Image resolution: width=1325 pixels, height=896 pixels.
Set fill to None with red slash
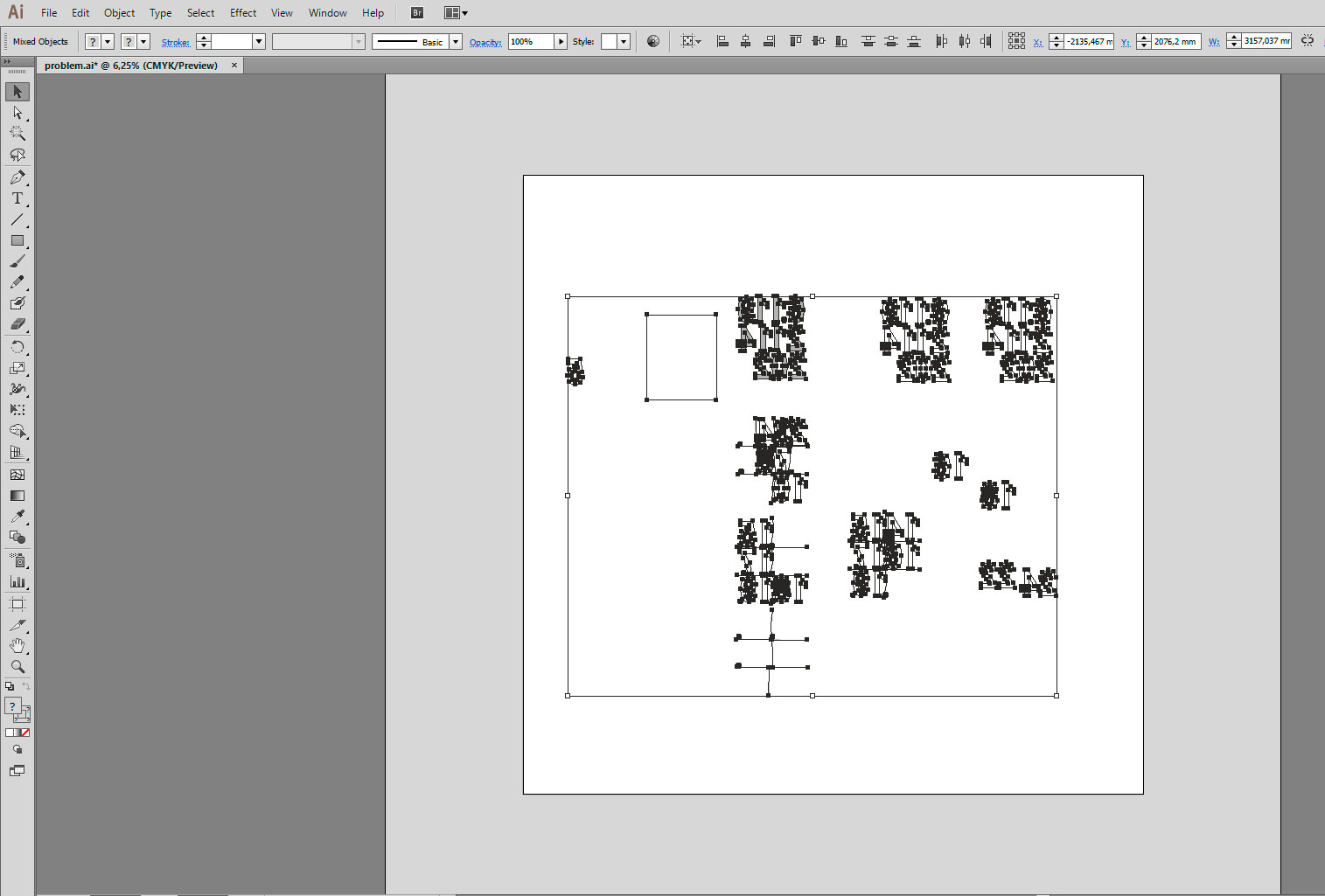point(25,733)
